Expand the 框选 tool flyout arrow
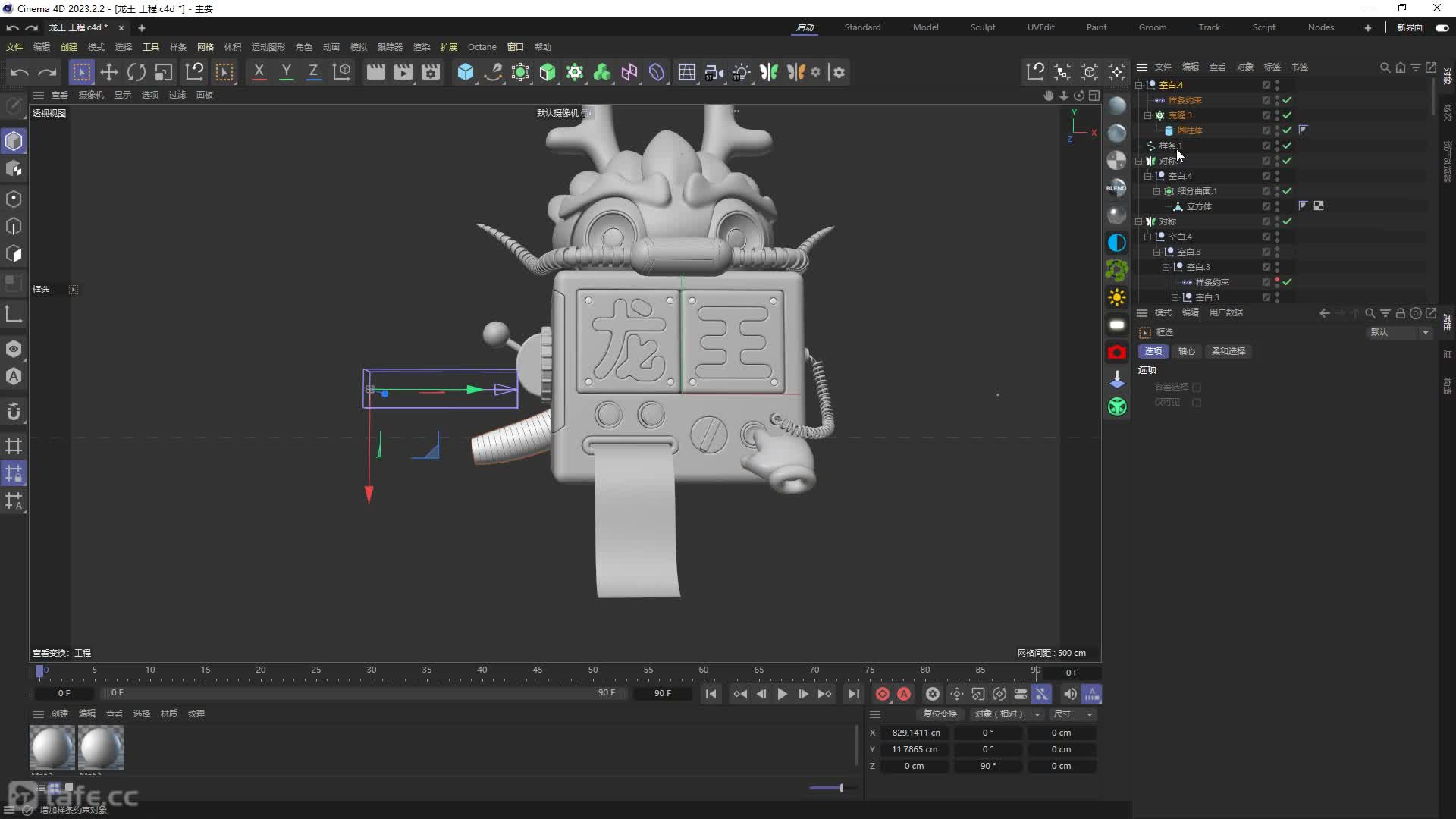 pyautogui.click(x=74, y=290)
